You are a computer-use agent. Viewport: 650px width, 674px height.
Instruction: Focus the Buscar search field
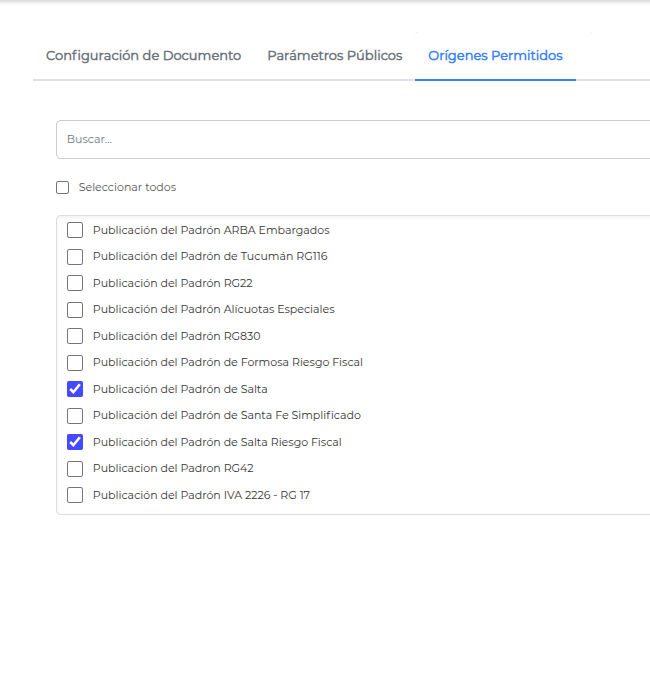(x=353, y=139)
